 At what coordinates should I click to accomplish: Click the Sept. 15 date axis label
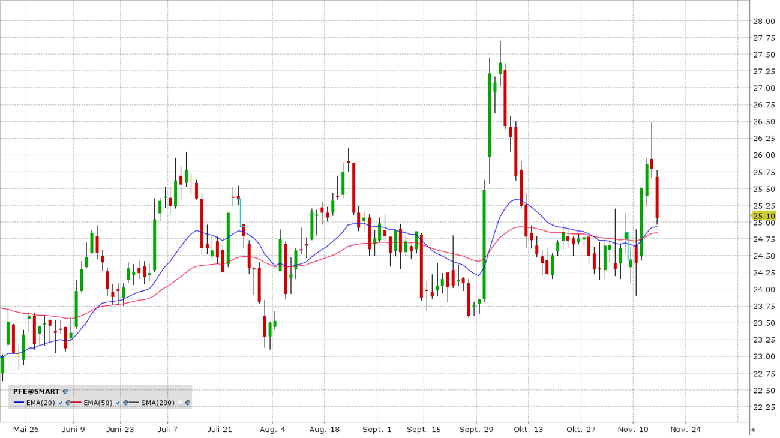(423, 429)
